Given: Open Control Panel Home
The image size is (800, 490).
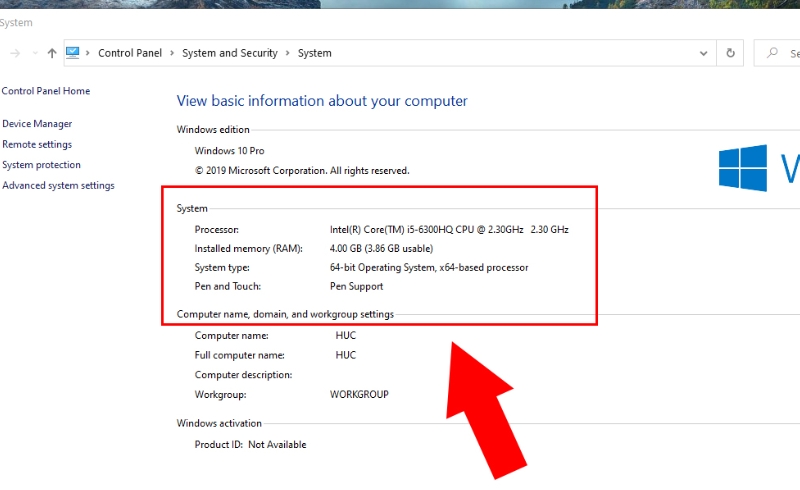Looking at the screenshot, I should tap(46, 91).
